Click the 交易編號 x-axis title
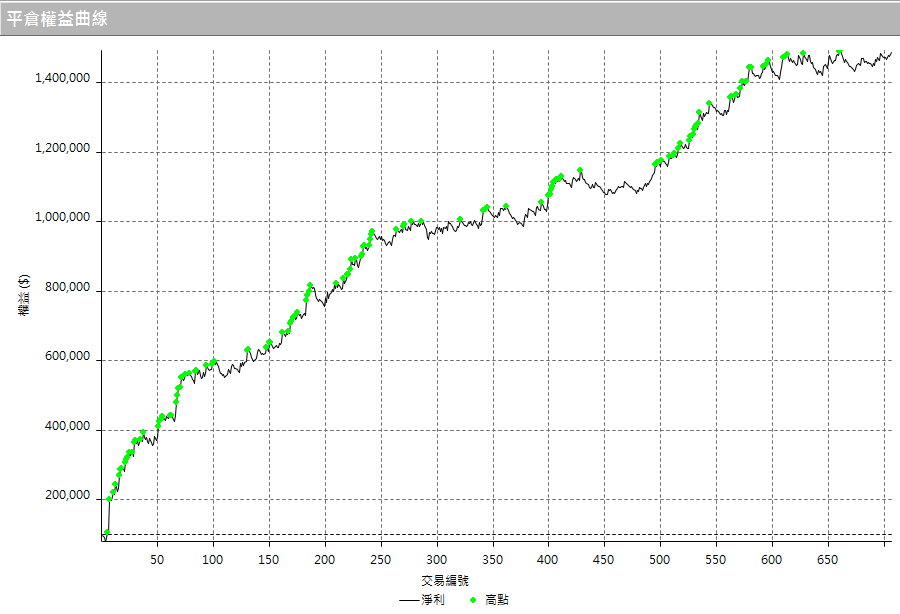This screenshot has width=900, height=614. (445, 581)
